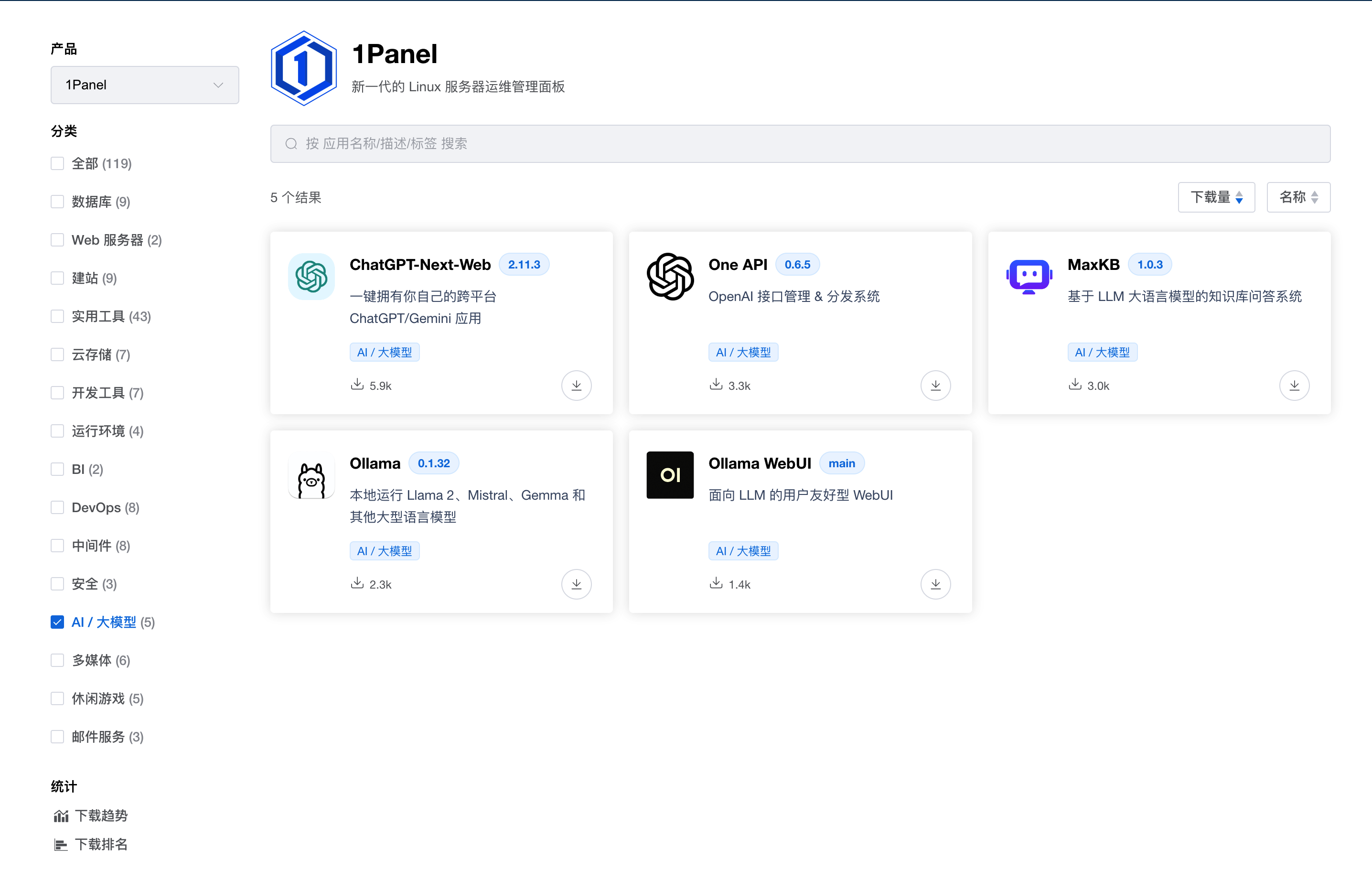
Task: Click the 5 个结果 result count
Action: 295,198
